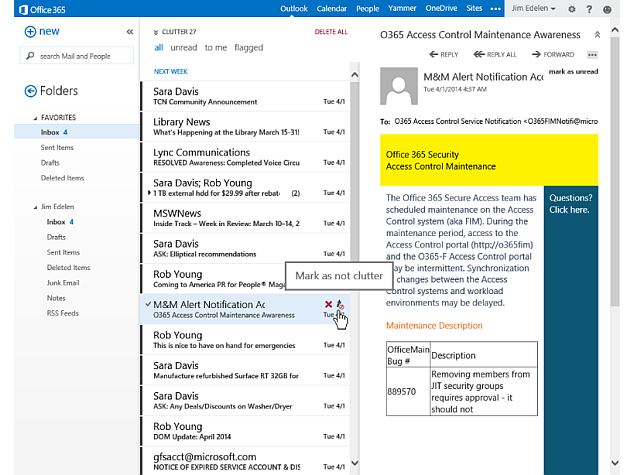
Task: Click reading pane scroll down arrow
Action: (x=615, y=462)
